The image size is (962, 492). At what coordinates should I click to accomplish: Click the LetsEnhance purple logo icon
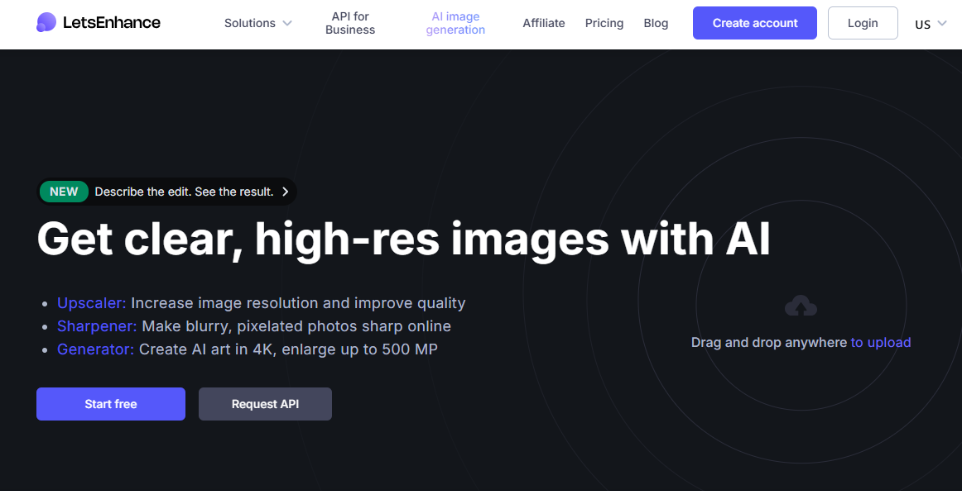pyautogui.click(x=46, y=22)
